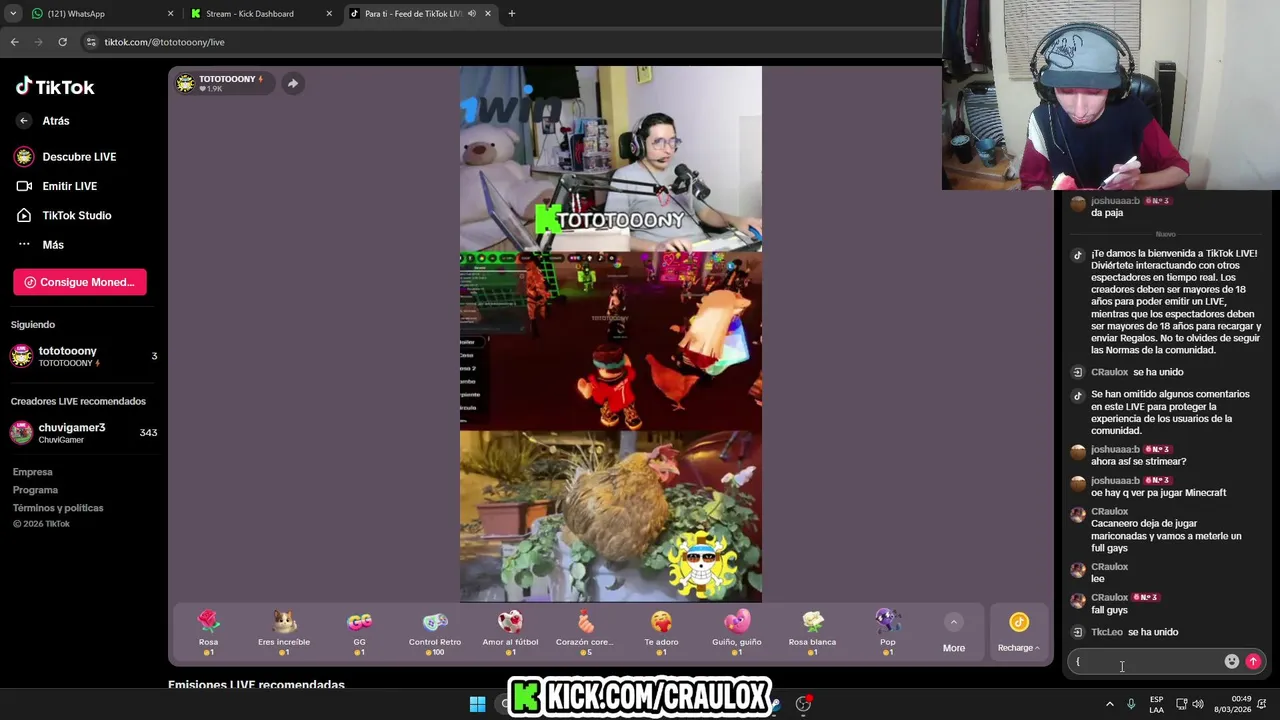Click TkcLeo username in chat
Screen dimensions: 1280x720
pyautogui.click(x=1107, y=632)
